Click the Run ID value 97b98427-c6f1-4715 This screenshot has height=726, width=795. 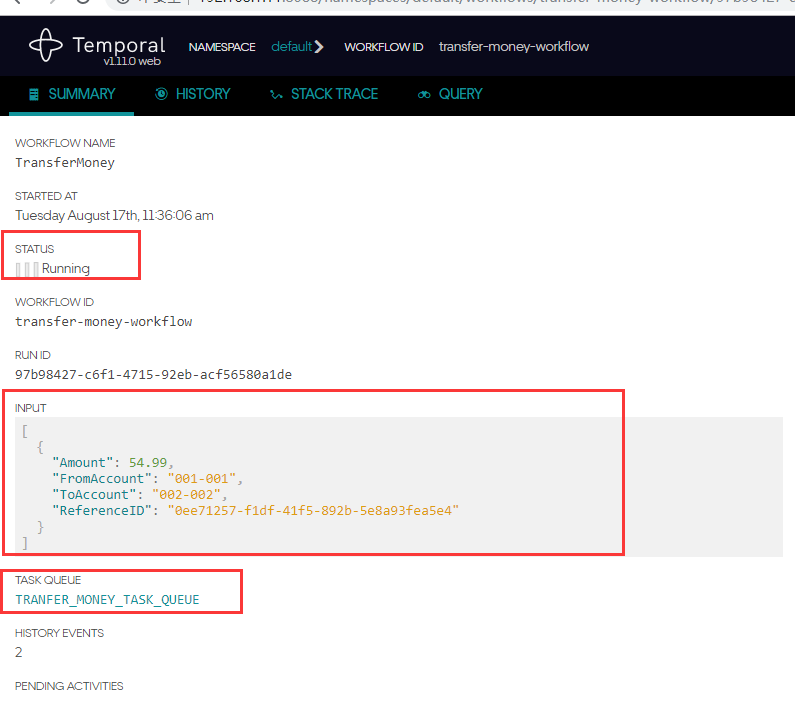(x=153, y=375)
